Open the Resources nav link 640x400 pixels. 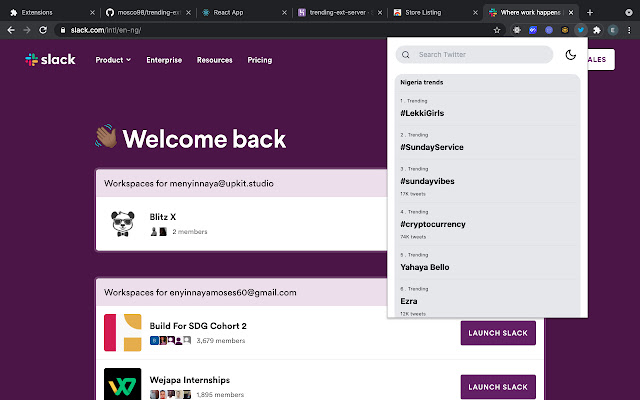(x=215, y=60)
